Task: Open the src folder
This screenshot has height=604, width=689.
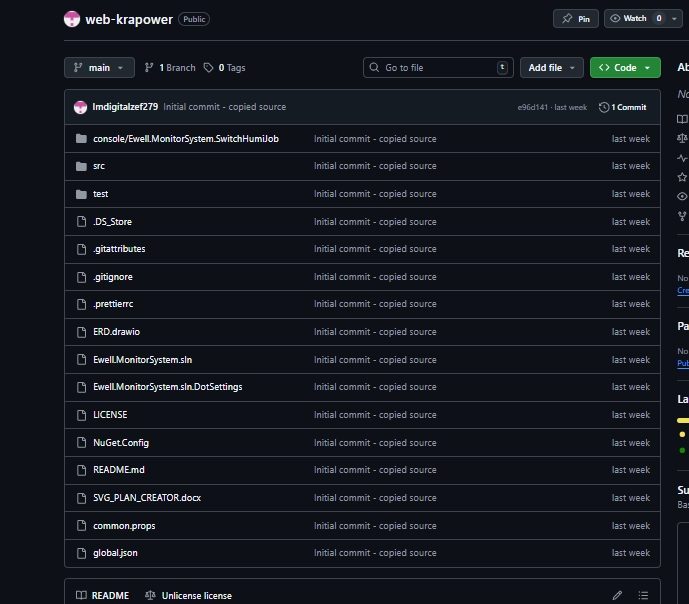Action: point(99,166)
